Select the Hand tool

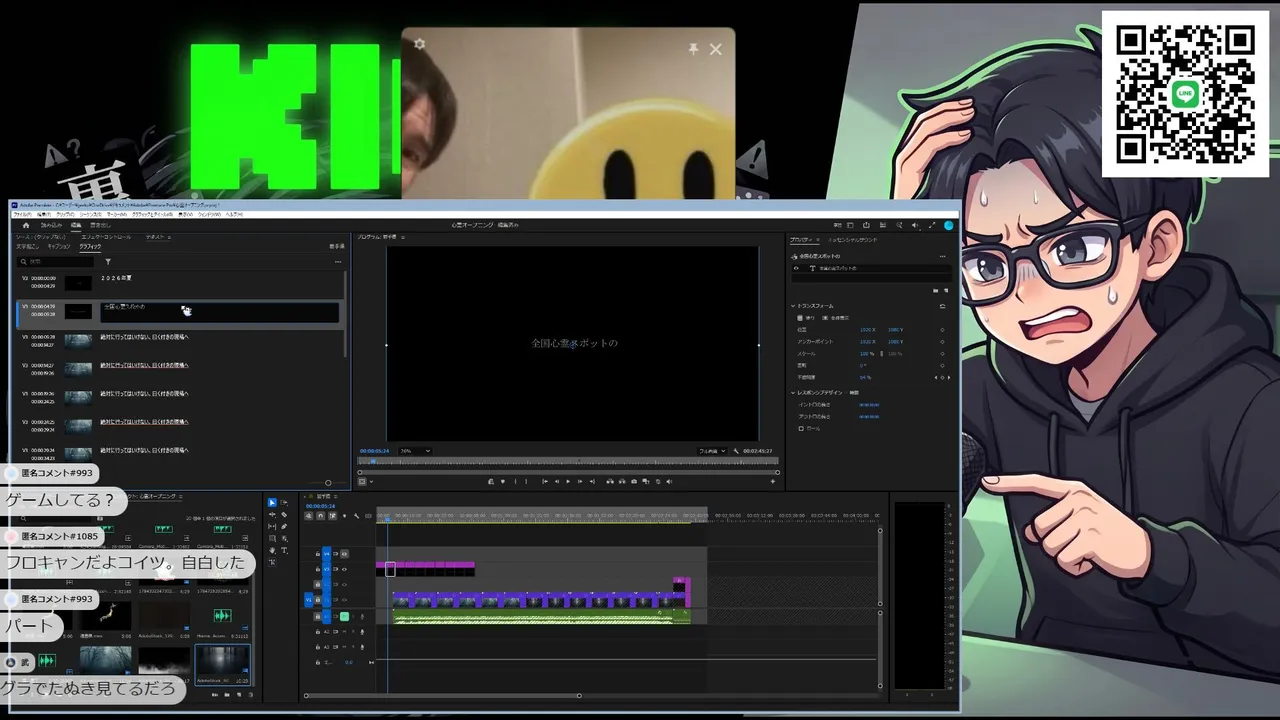click(272, 551)
